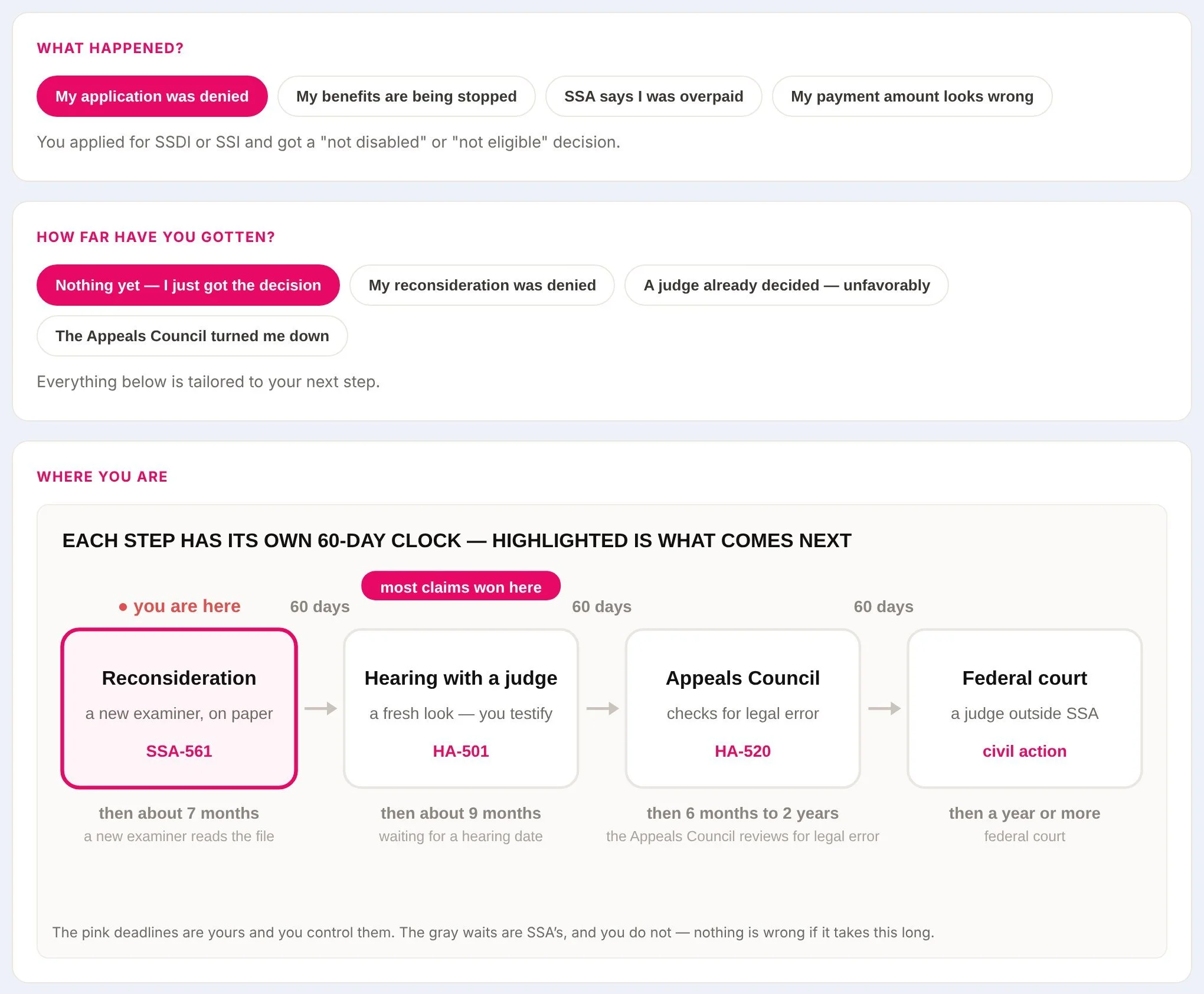Viewport: 1204px width, 994px height.
Task: Open the SSA-561 form link
Action: coord(179,751)
